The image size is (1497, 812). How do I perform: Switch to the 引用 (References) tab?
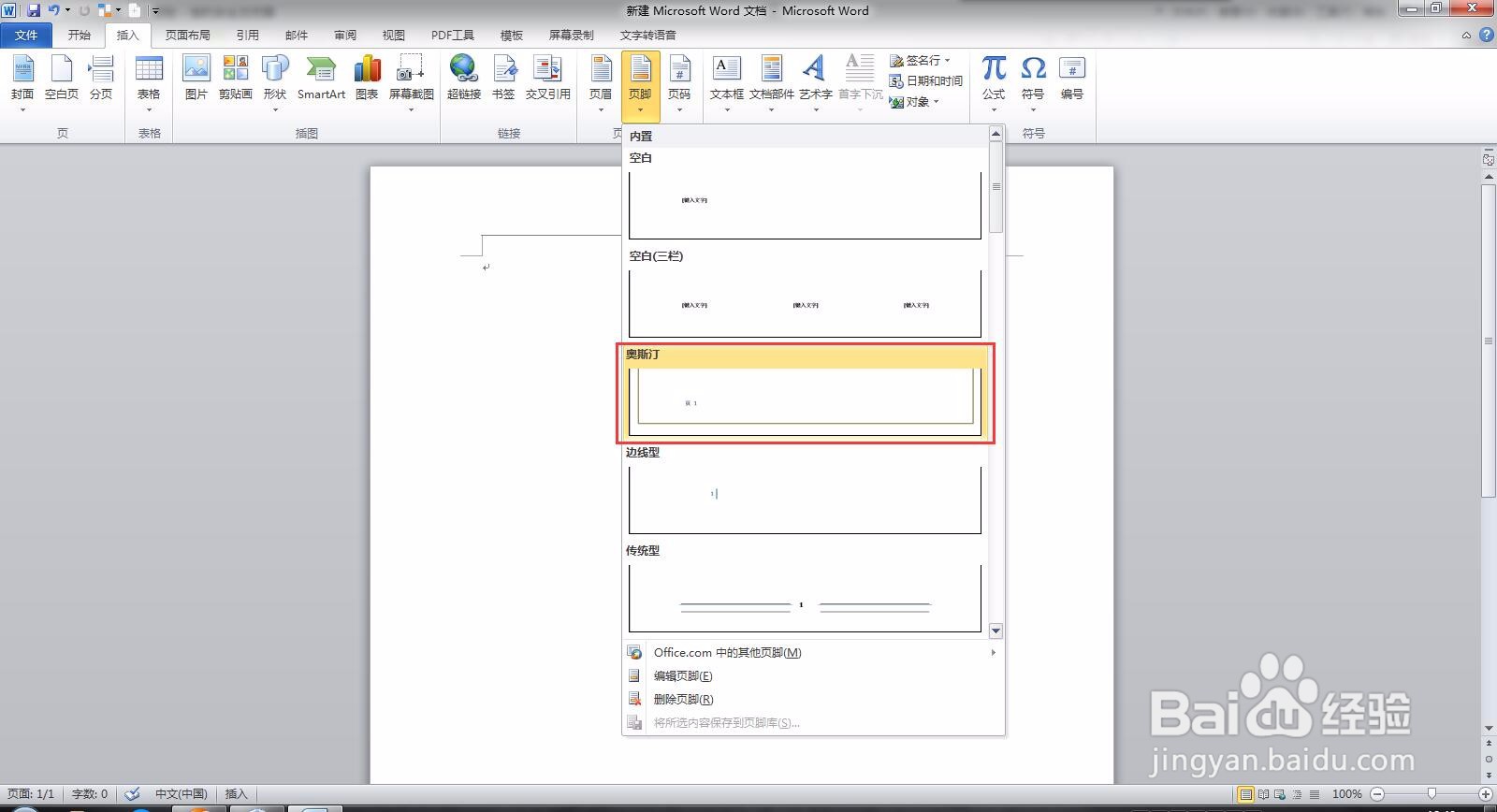click(x=248, y=36)
